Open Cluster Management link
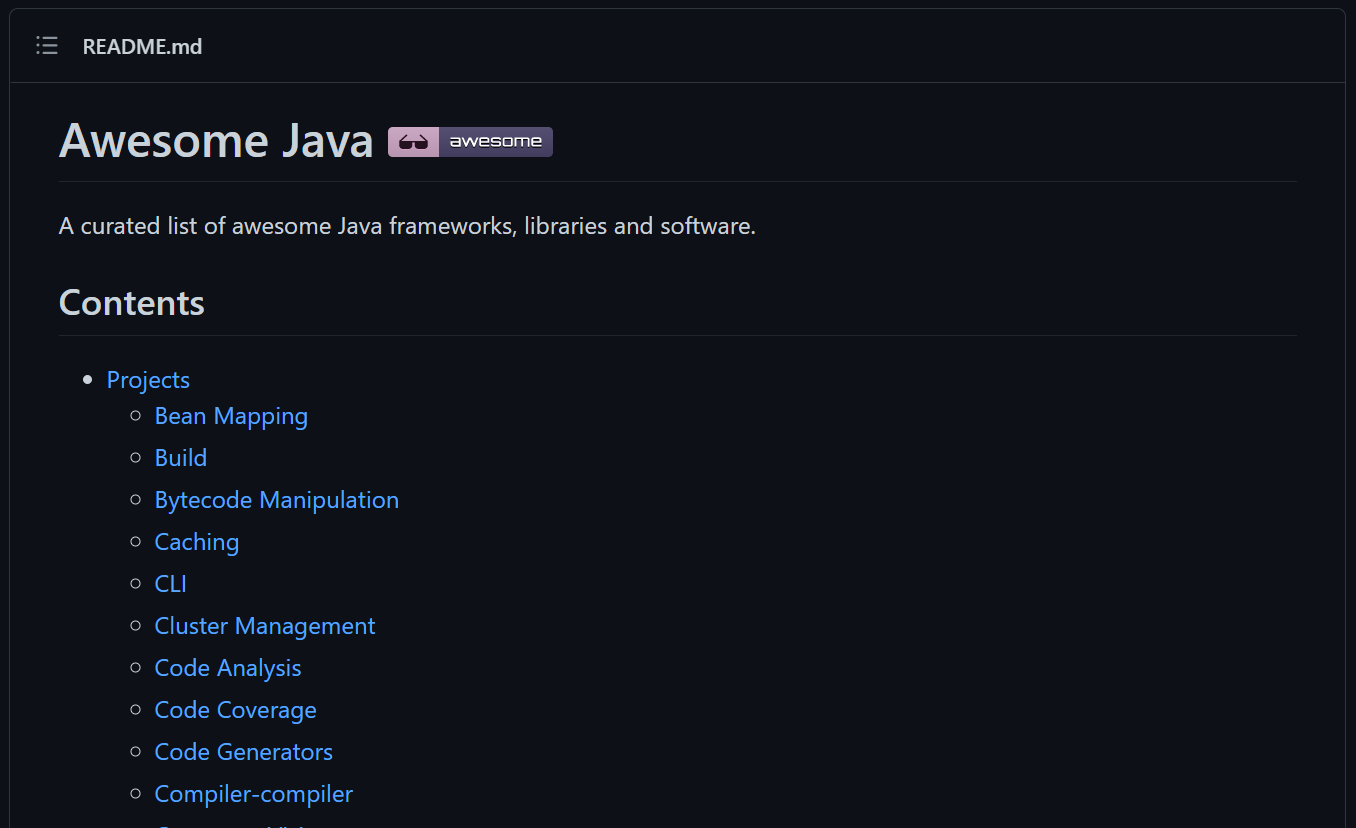The height and width of the screenshot is (828, 1356). point(265,626)
